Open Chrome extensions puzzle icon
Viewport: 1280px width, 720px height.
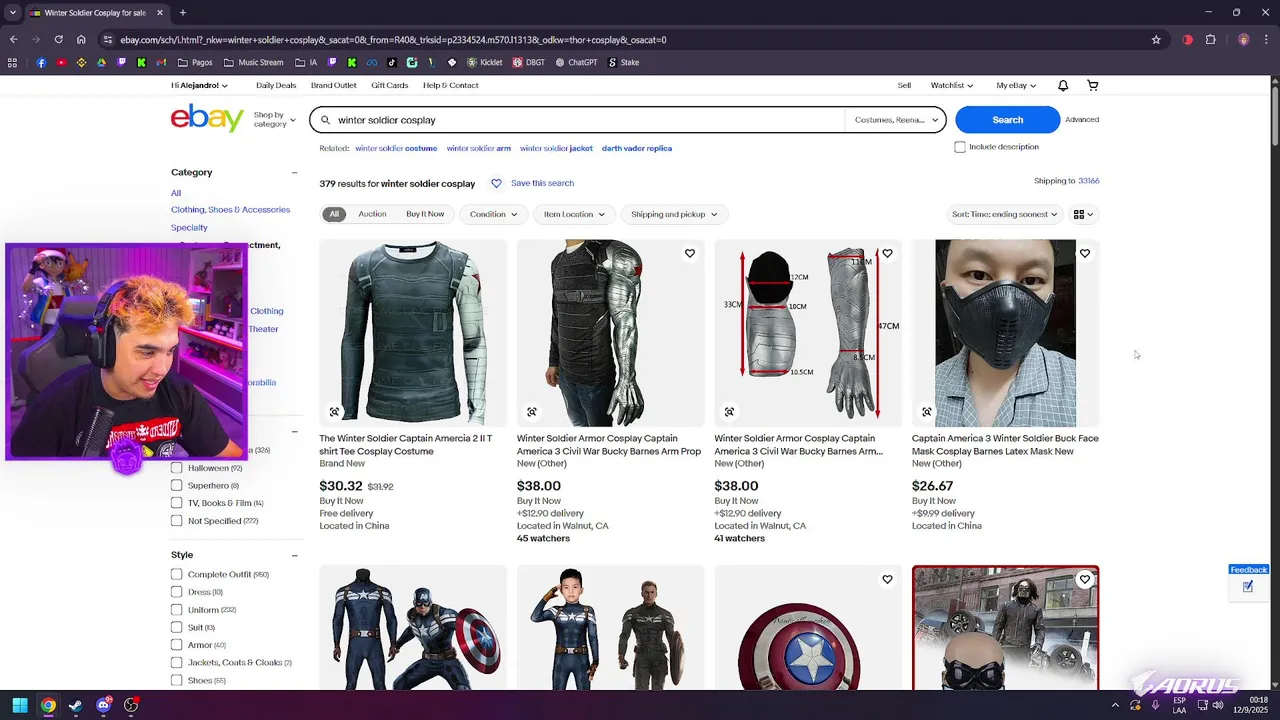(x=1210, y=40)
